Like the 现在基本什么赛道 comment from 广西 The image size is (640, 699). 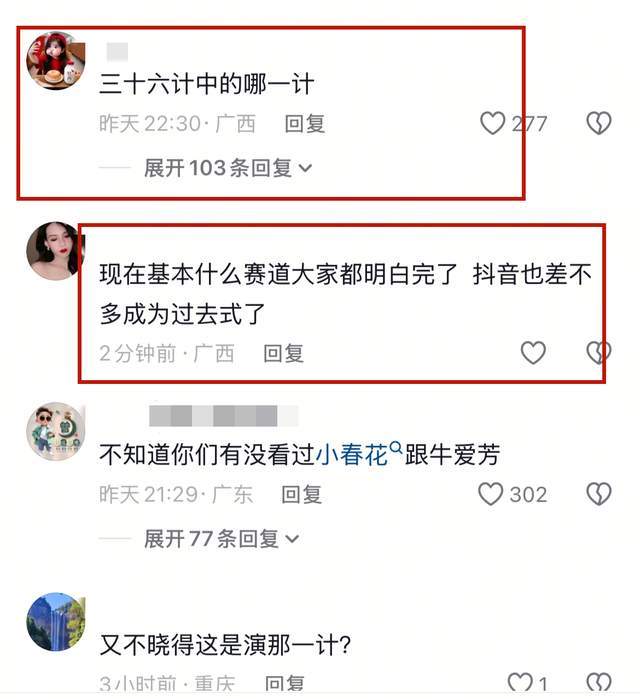pyautogui.click(x=533, y=353)
